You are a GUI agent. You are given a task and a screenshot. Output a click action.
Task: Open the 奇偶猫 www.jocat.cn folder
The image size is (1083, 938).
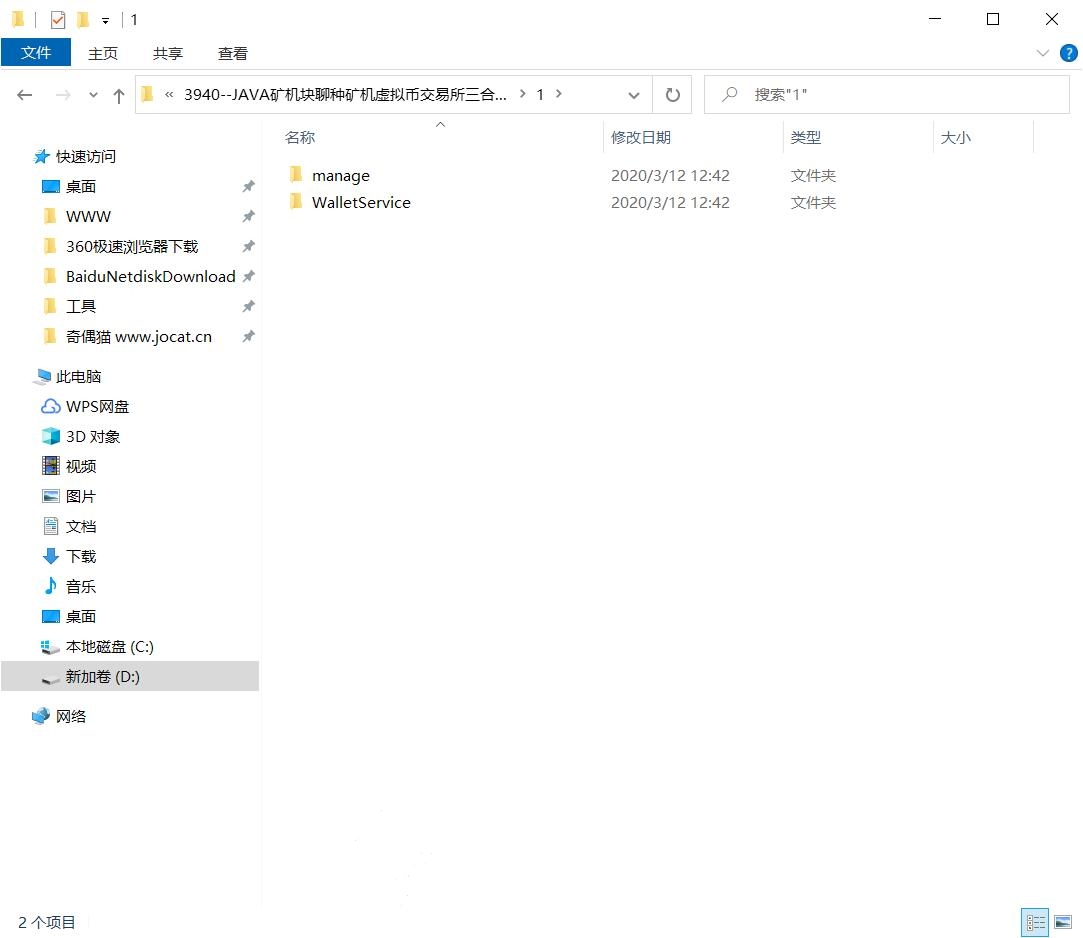[138, 336]
